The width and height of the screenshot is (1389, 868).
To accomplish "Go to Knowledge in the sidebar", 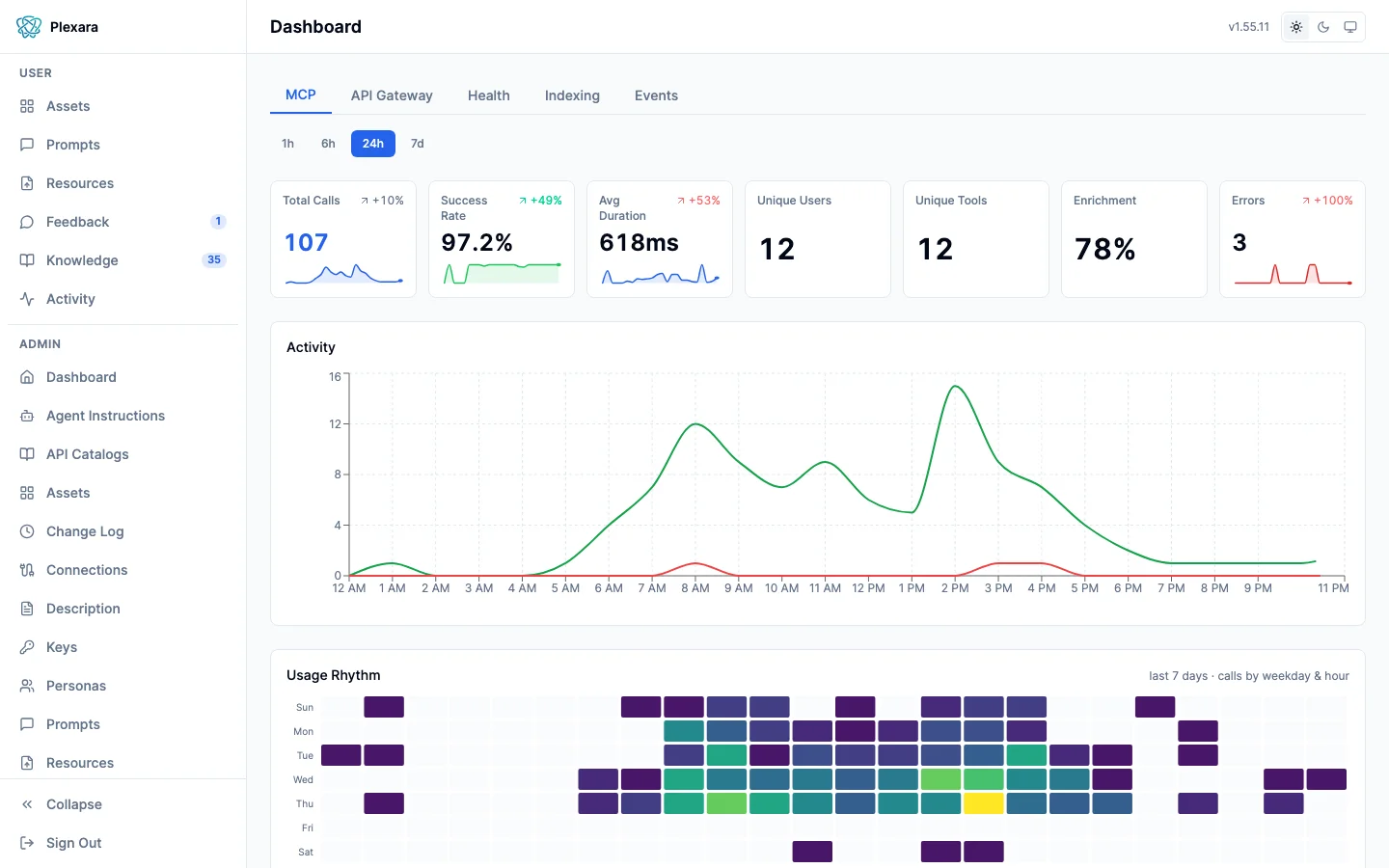I will pos(123,260).
